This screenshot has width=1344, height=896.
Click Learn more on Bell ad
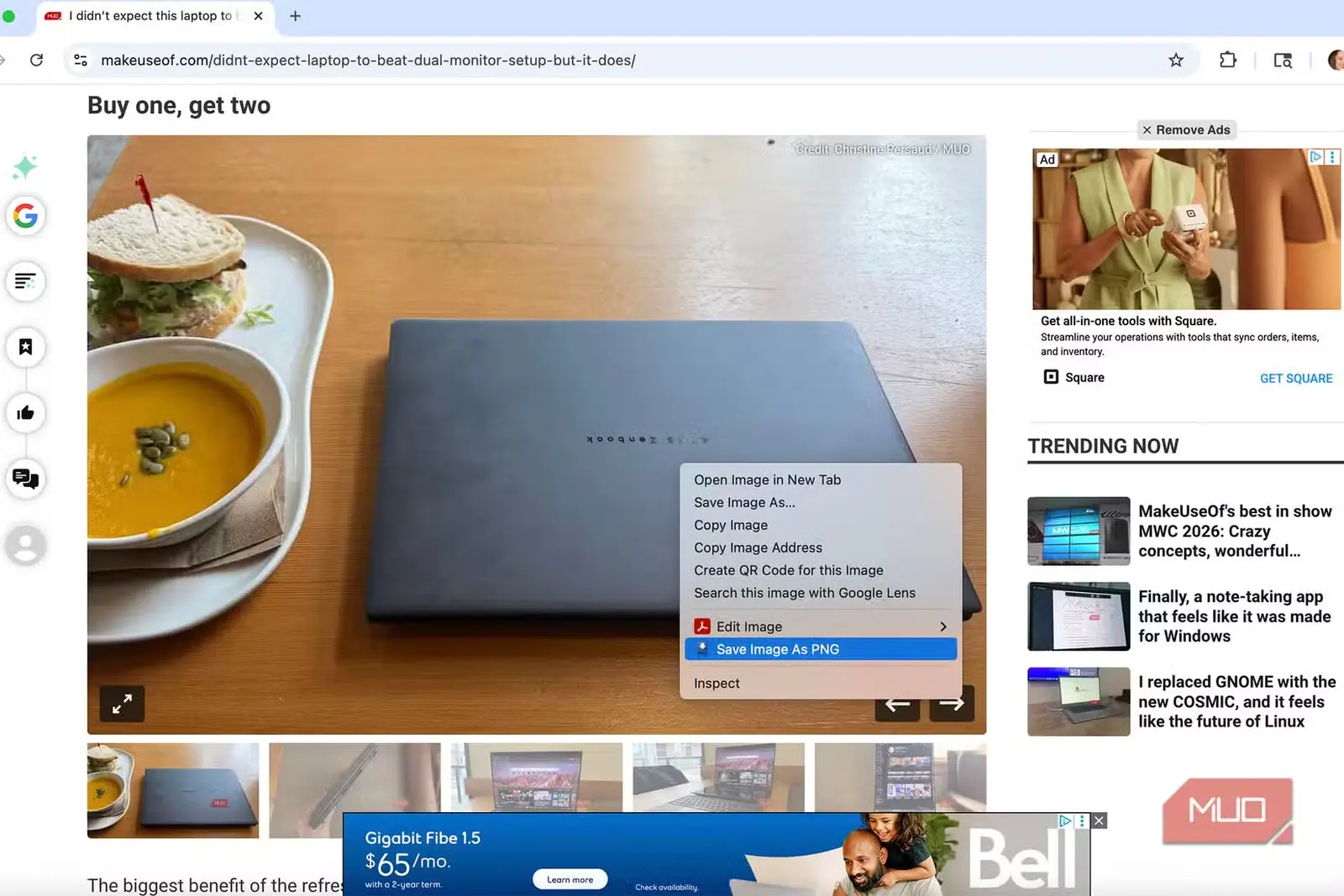(570, 880)
